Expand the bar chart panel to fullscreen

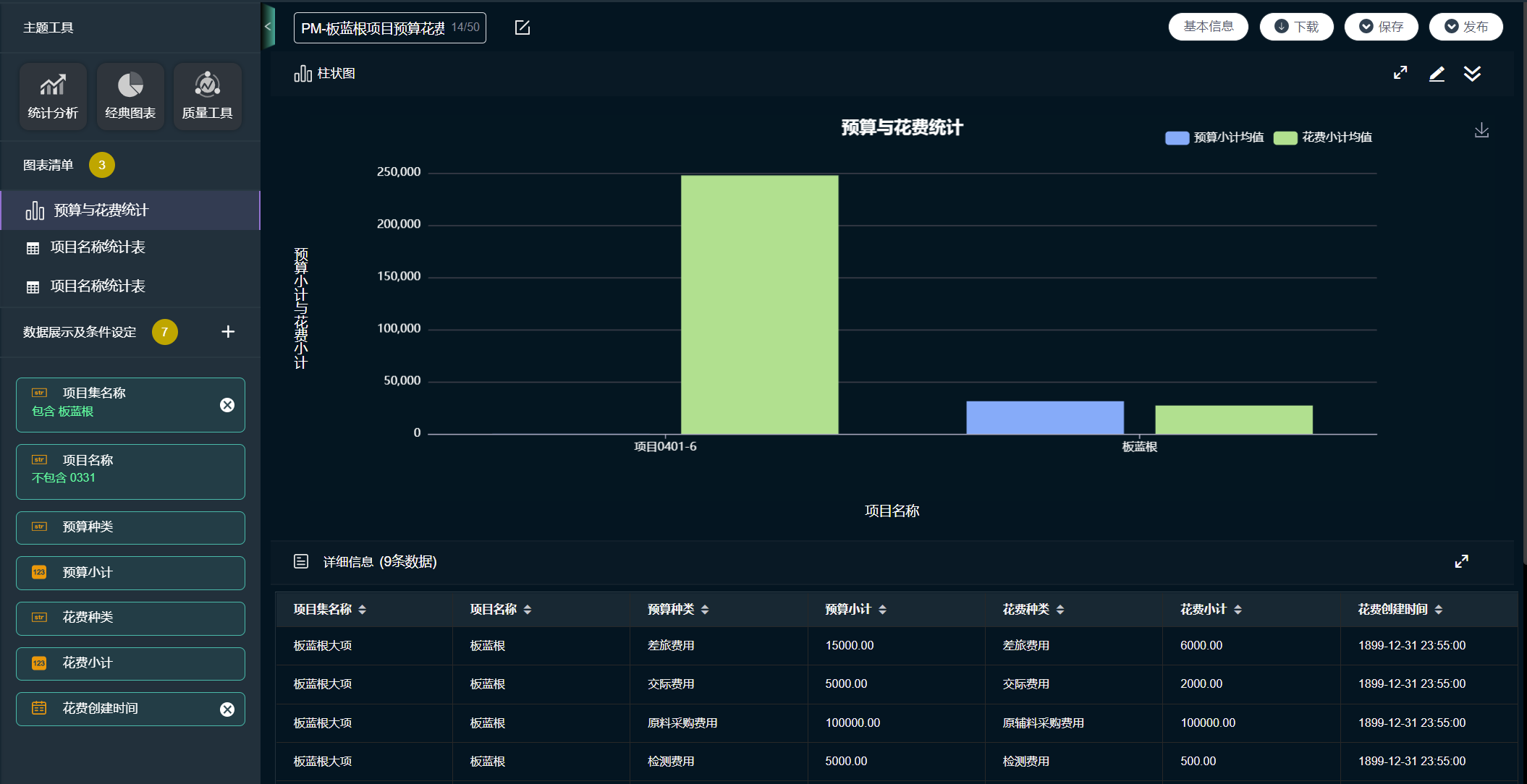1400,73
